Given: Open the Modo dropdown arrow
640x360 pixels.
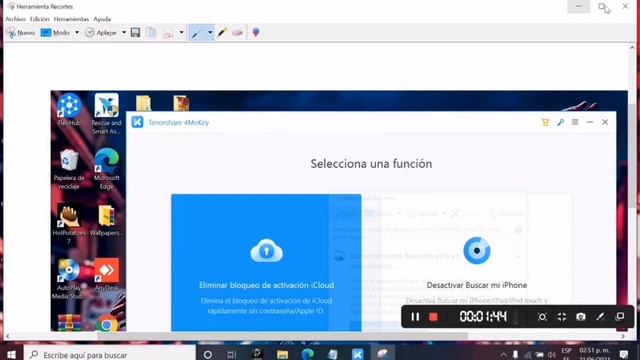Looking at the screenshot, I should pos(77,33).
